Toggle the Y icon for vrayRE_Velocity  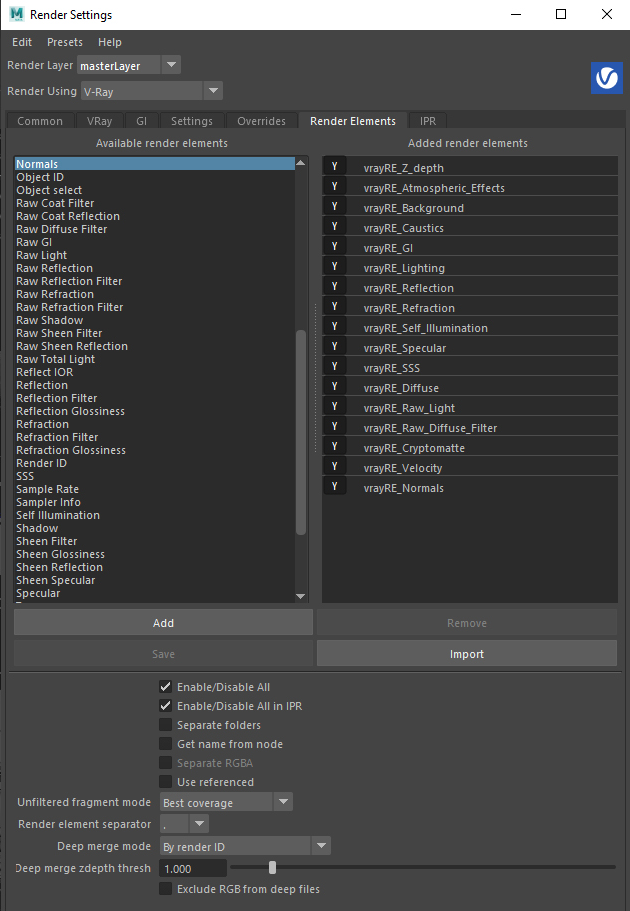pos(335,467)
